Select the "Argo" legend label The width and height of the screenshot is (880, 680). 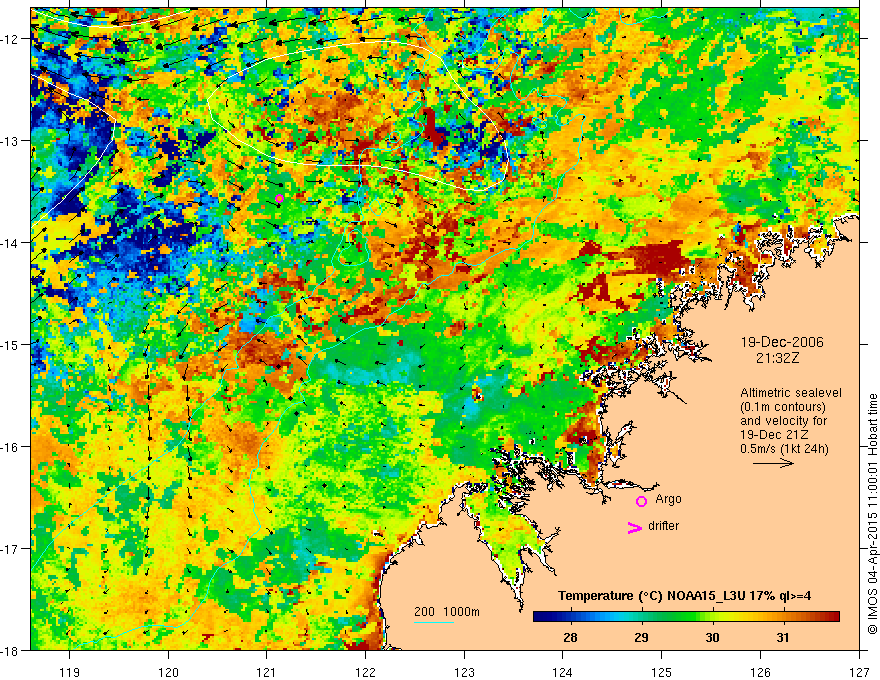point(668,499)
